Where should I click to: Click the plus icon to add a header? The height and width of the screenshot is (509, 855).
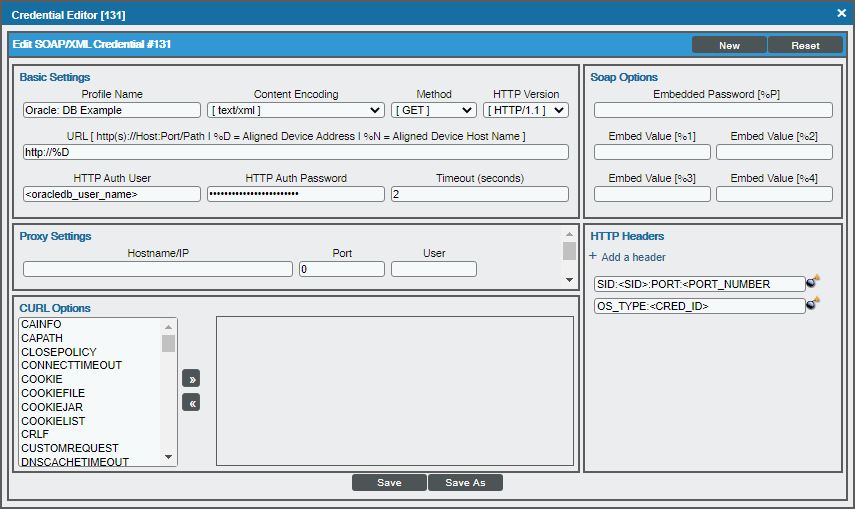point(593,257)
